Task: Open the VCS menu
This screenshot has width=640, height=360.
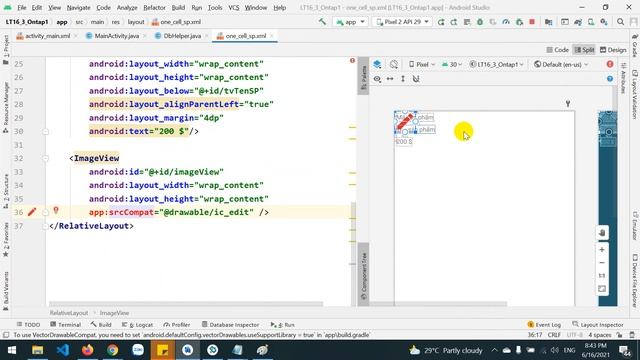Action: (x=233, y=7)
